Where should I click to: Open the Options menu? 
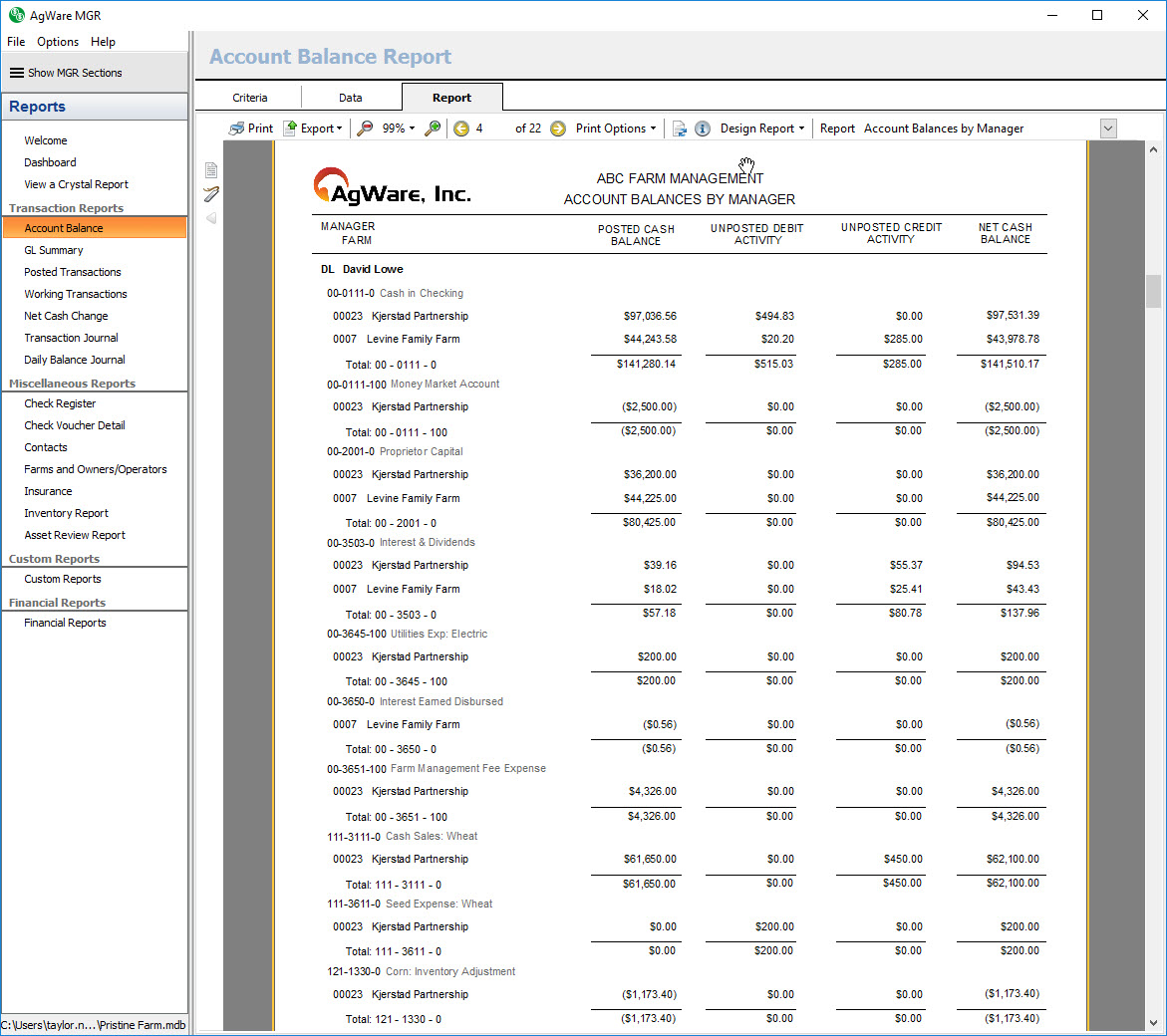58,42
